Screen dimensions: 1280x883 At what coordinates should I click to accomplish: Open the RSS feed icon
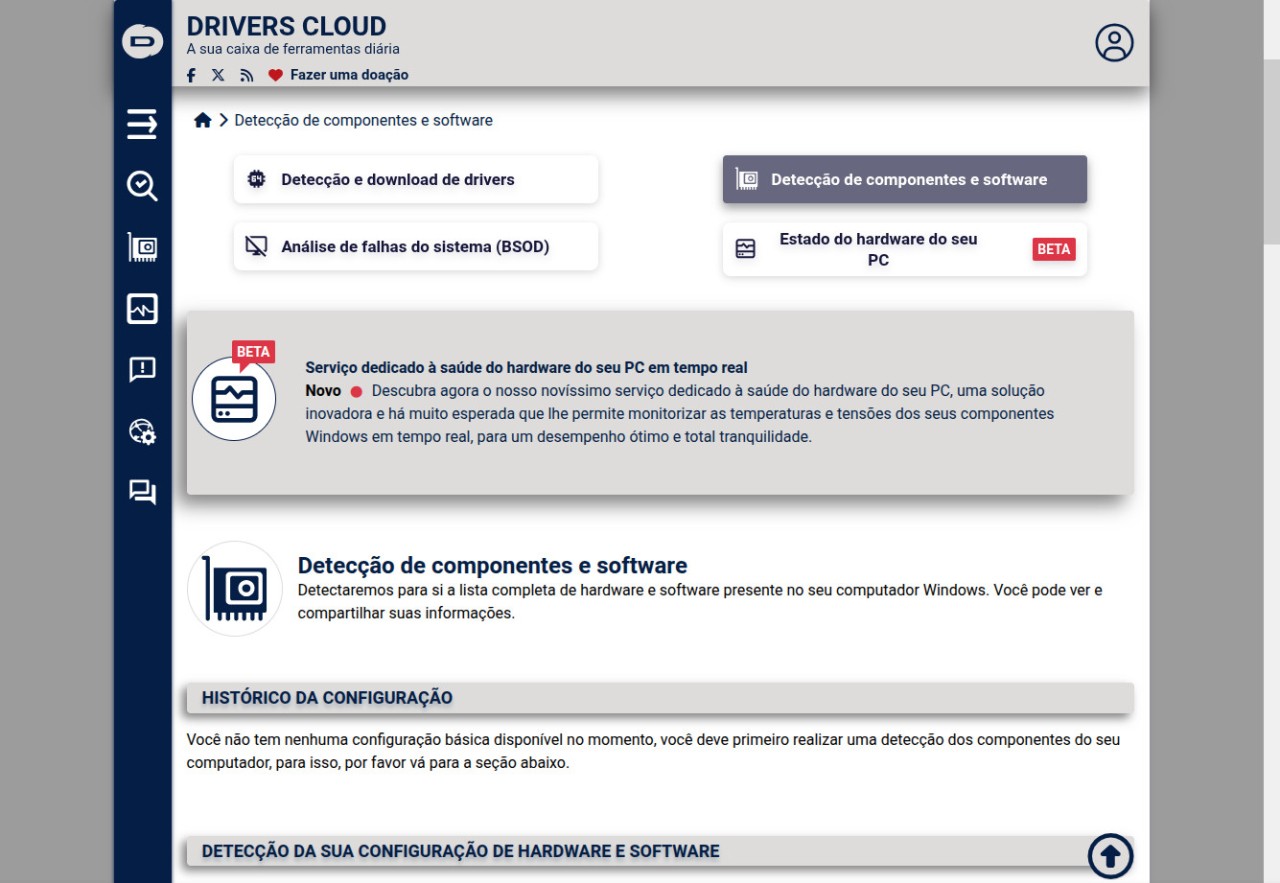click(x=246, y=75)
